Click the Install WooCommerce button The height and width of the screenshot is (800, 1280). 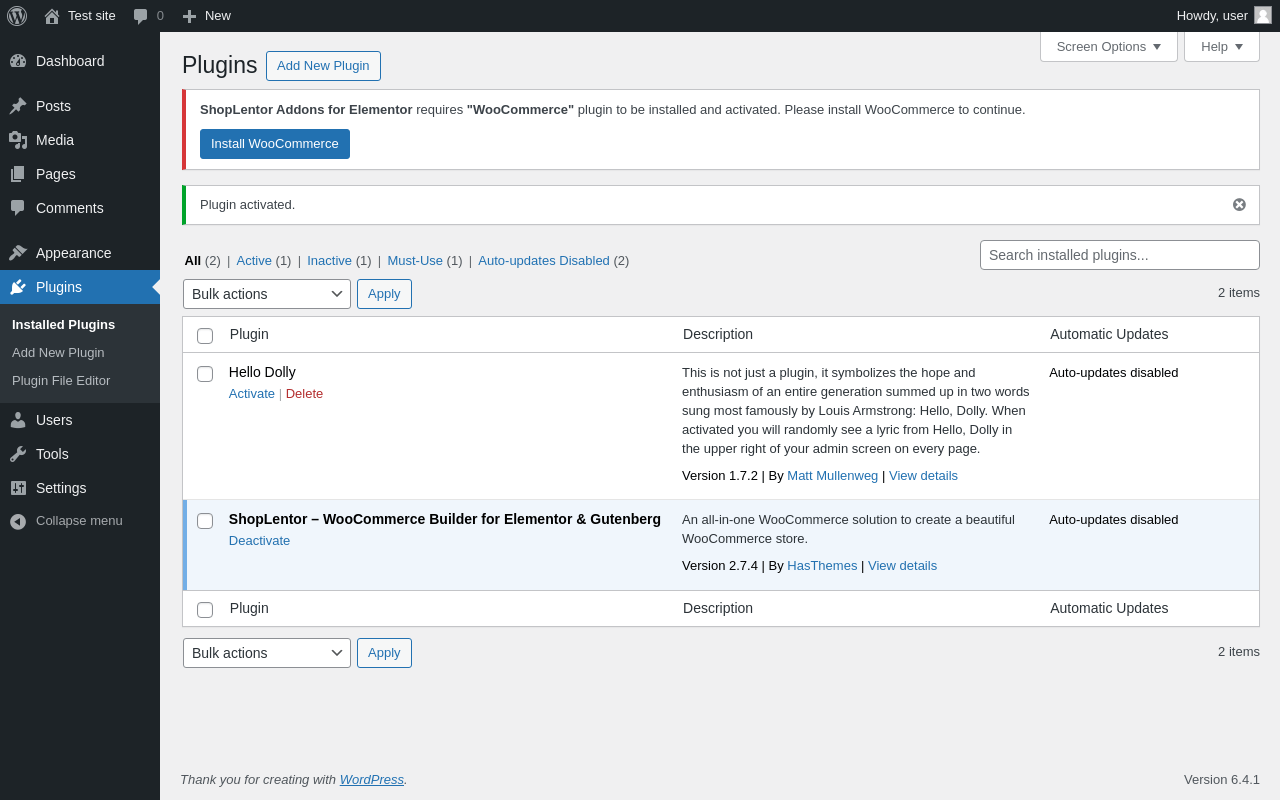coord(275,144)
